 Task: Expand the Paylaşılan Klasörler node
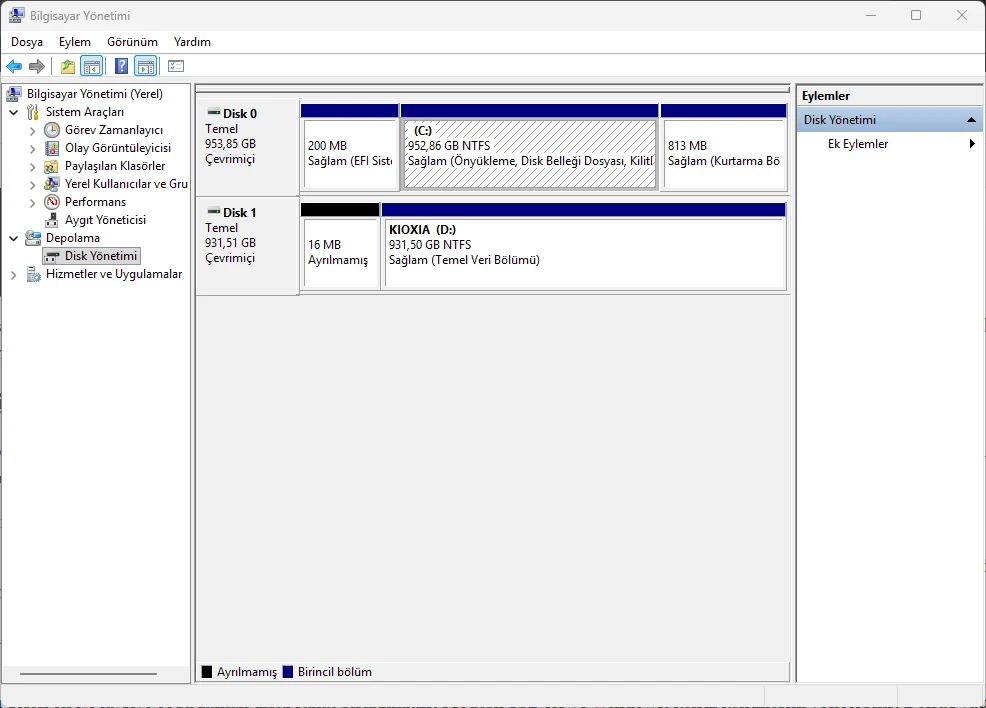tap(33, 167)
